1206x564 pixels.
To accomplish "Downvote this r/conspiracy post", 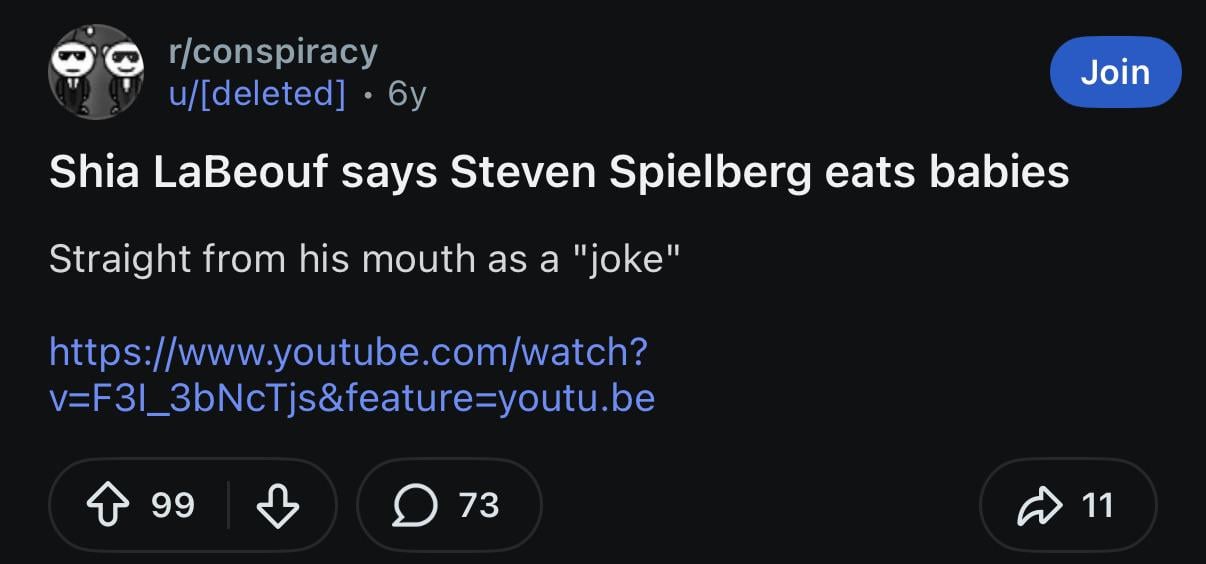I will coord(277,506).
